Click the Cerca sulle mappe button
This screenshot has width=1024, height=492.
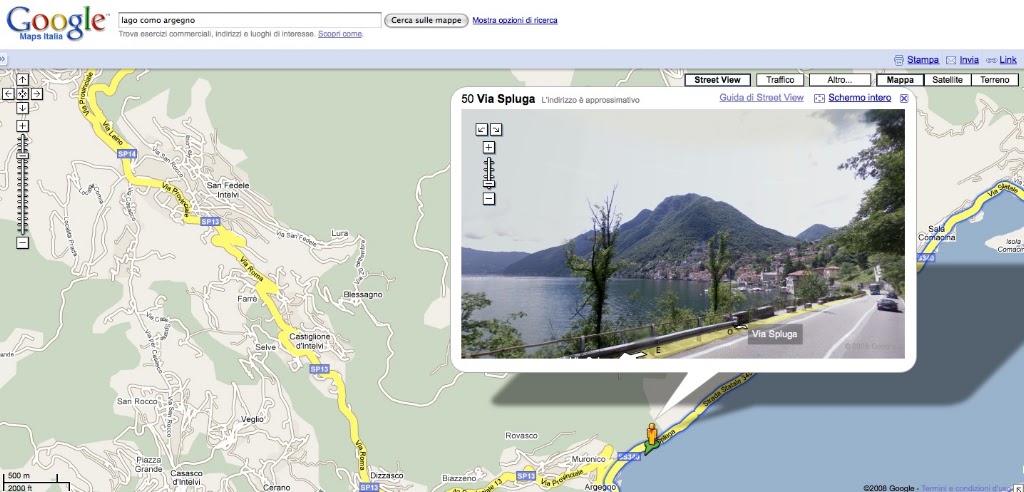[426, 20]
